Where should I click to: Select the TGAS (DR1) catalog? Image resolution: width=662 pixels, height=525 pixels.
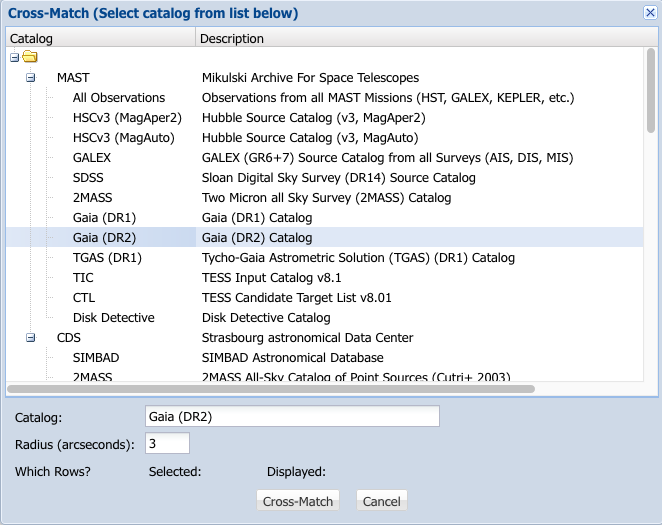(107, 257)
